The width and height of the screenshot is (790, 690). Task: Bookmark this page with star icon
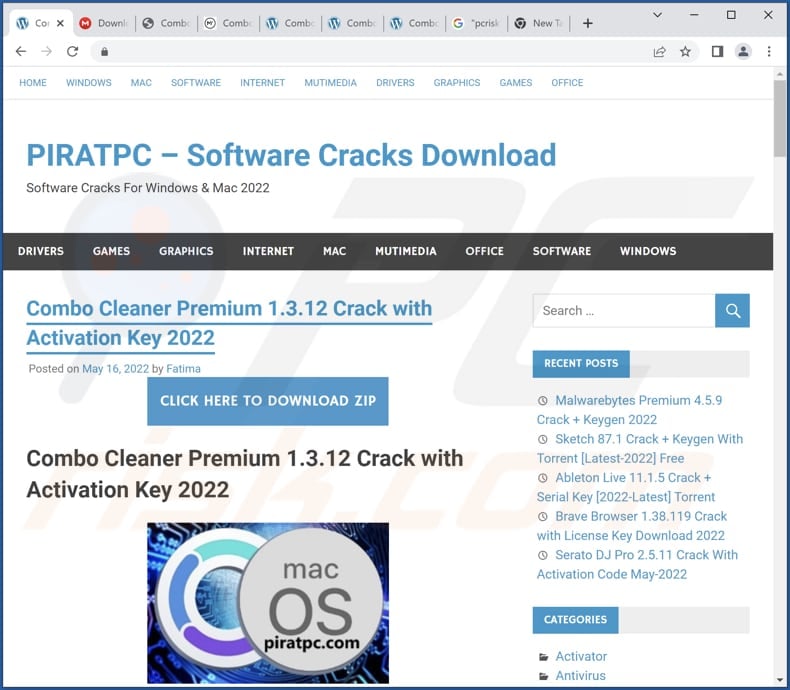685,51
